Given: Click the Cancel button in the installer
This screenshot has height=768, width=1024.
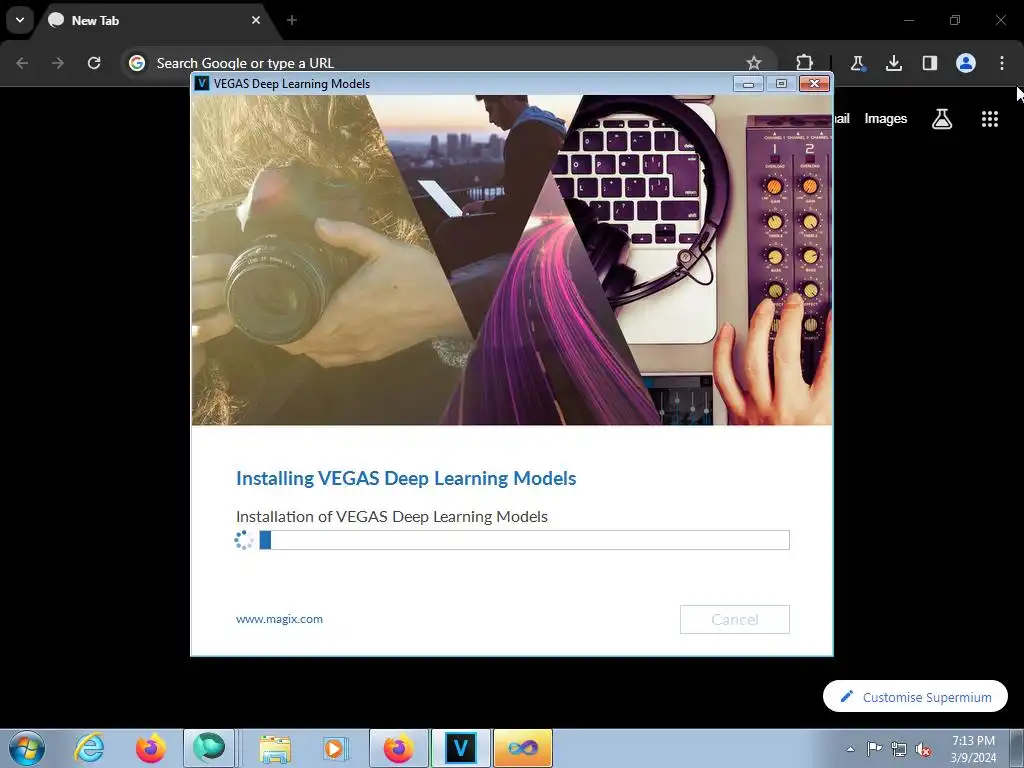Looking at the screenshot, I should [x=735, y=619].
